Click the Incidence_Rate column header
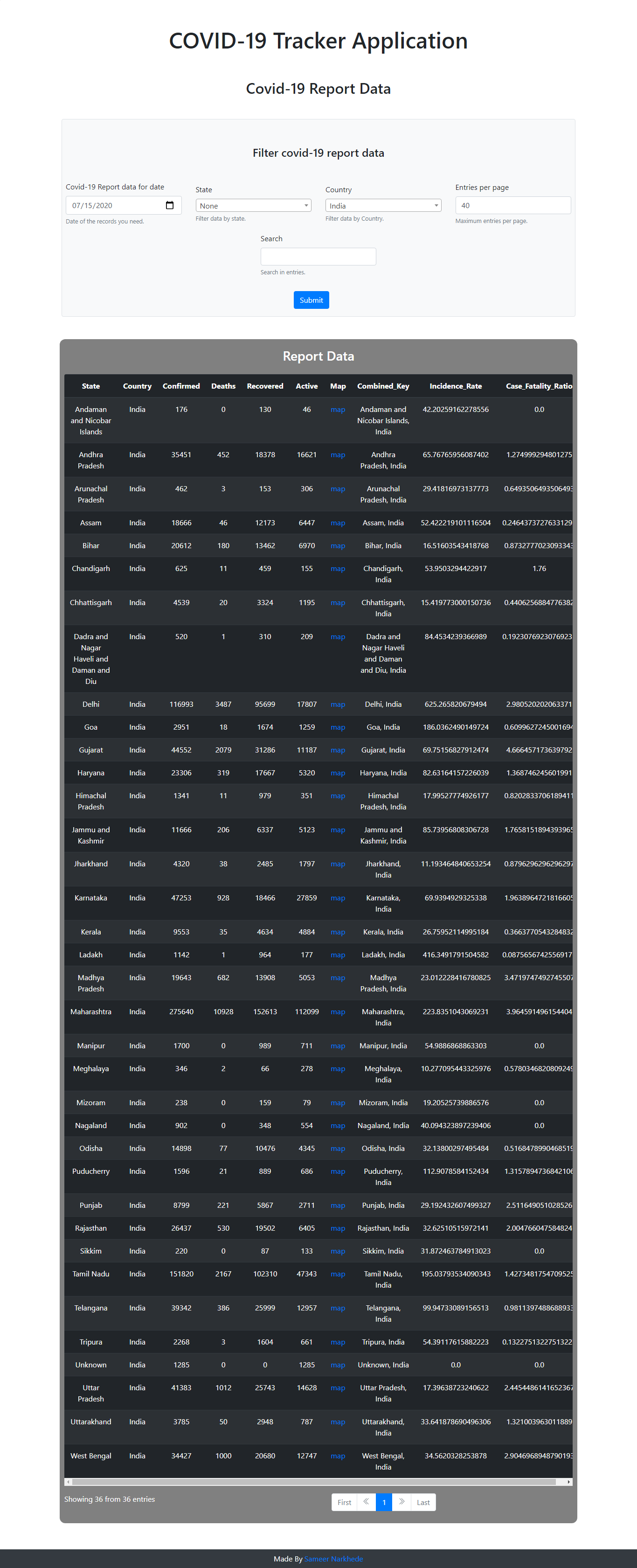The height and width of the screenshot is (1568, 637). point(456,386)
